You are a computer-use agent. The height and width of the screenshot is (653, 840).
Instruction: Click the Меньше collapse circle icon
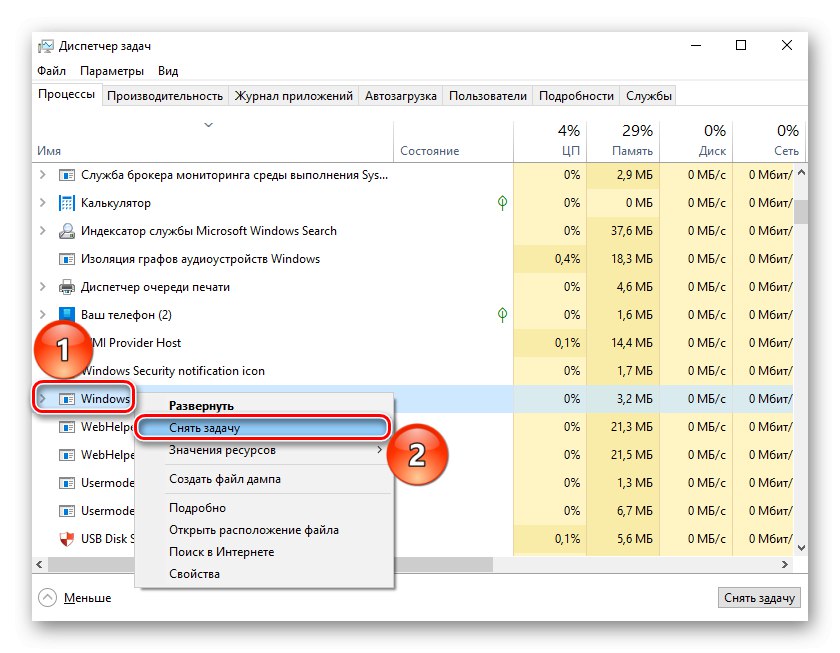point(47,597)
